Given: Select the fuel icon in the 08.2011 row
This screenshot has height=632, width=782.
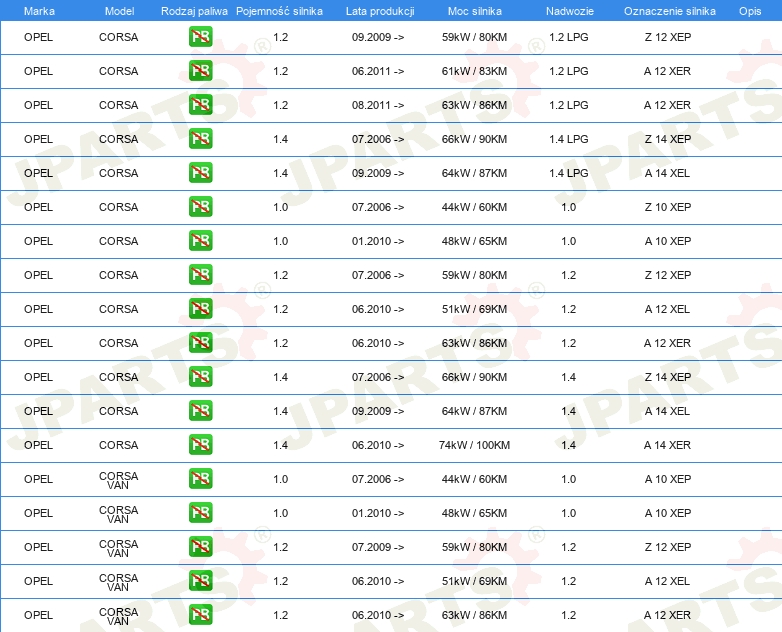Looking at the screenshot, I should (x=200, y=105).
